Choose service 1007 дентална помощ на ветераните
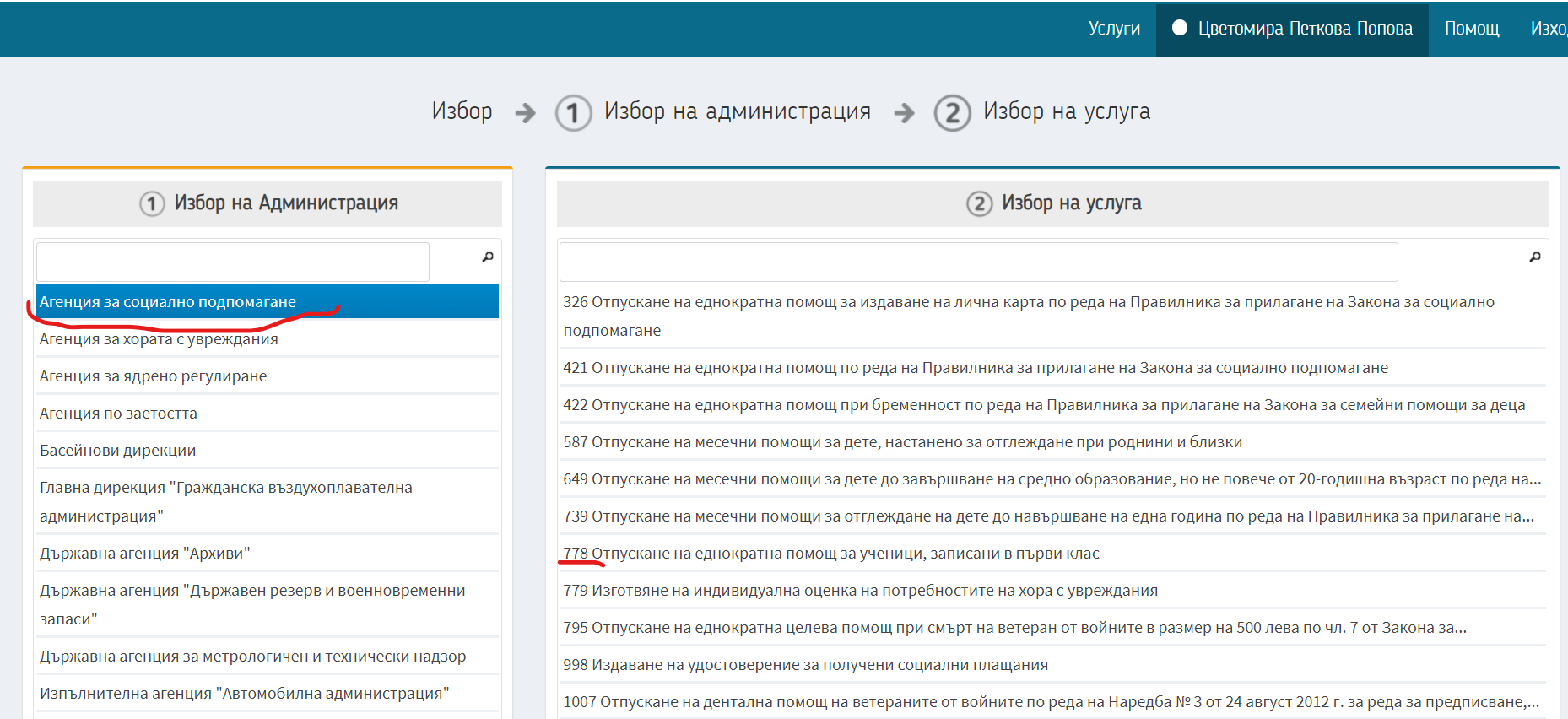 pyautogui.click(x=1052, y=701)
